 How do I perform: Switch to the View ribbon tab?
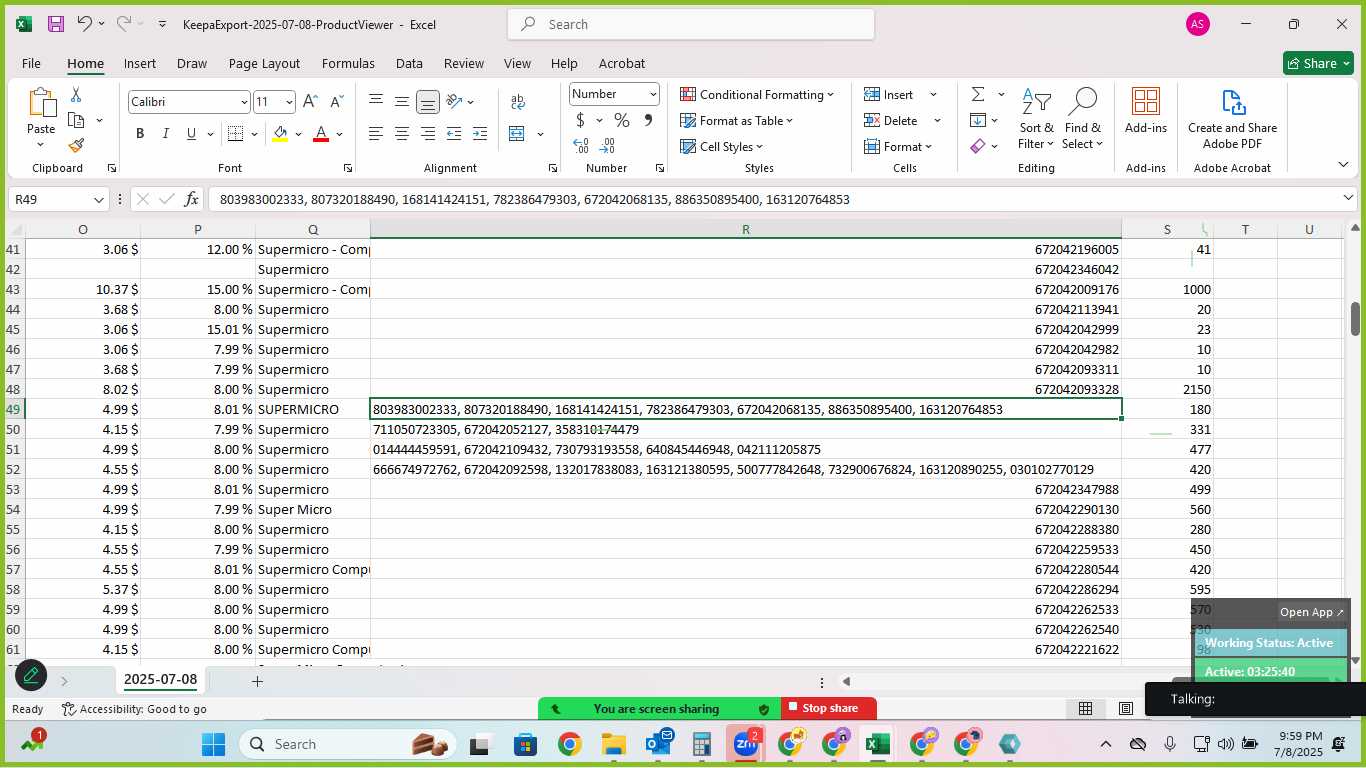517,63
